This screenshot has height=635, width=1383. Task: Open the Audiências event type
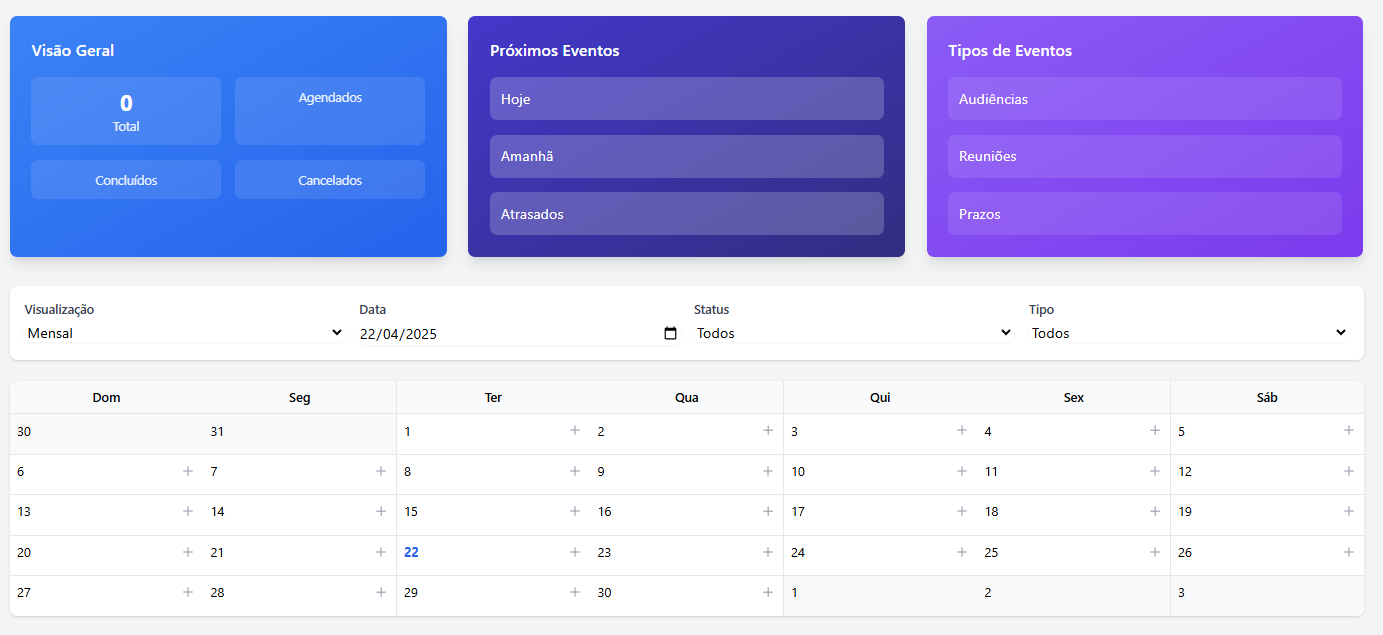tap(1145, 99)
